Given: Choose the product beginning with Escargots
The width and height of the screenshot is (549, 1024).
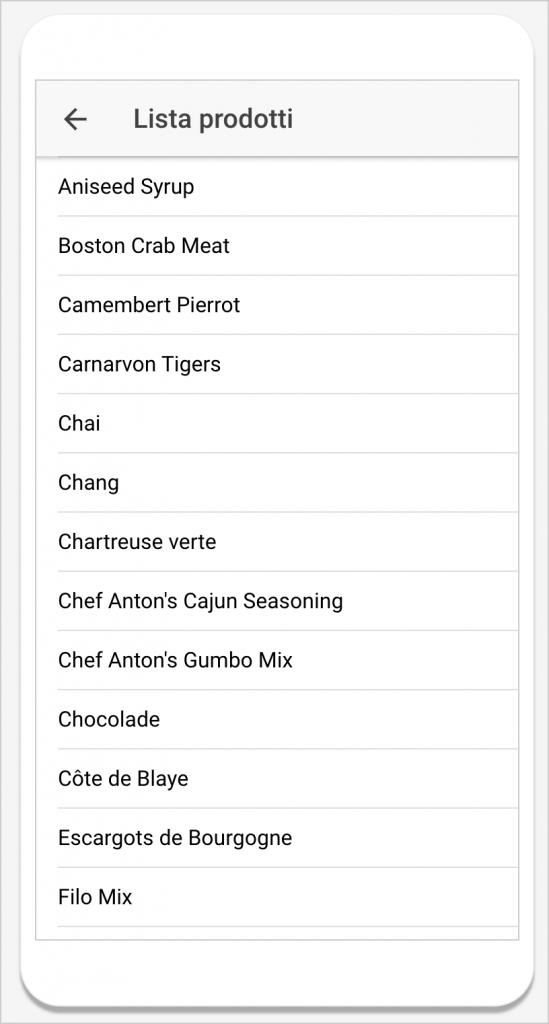Looking at the screenshot, I should [x=277, y=838].
